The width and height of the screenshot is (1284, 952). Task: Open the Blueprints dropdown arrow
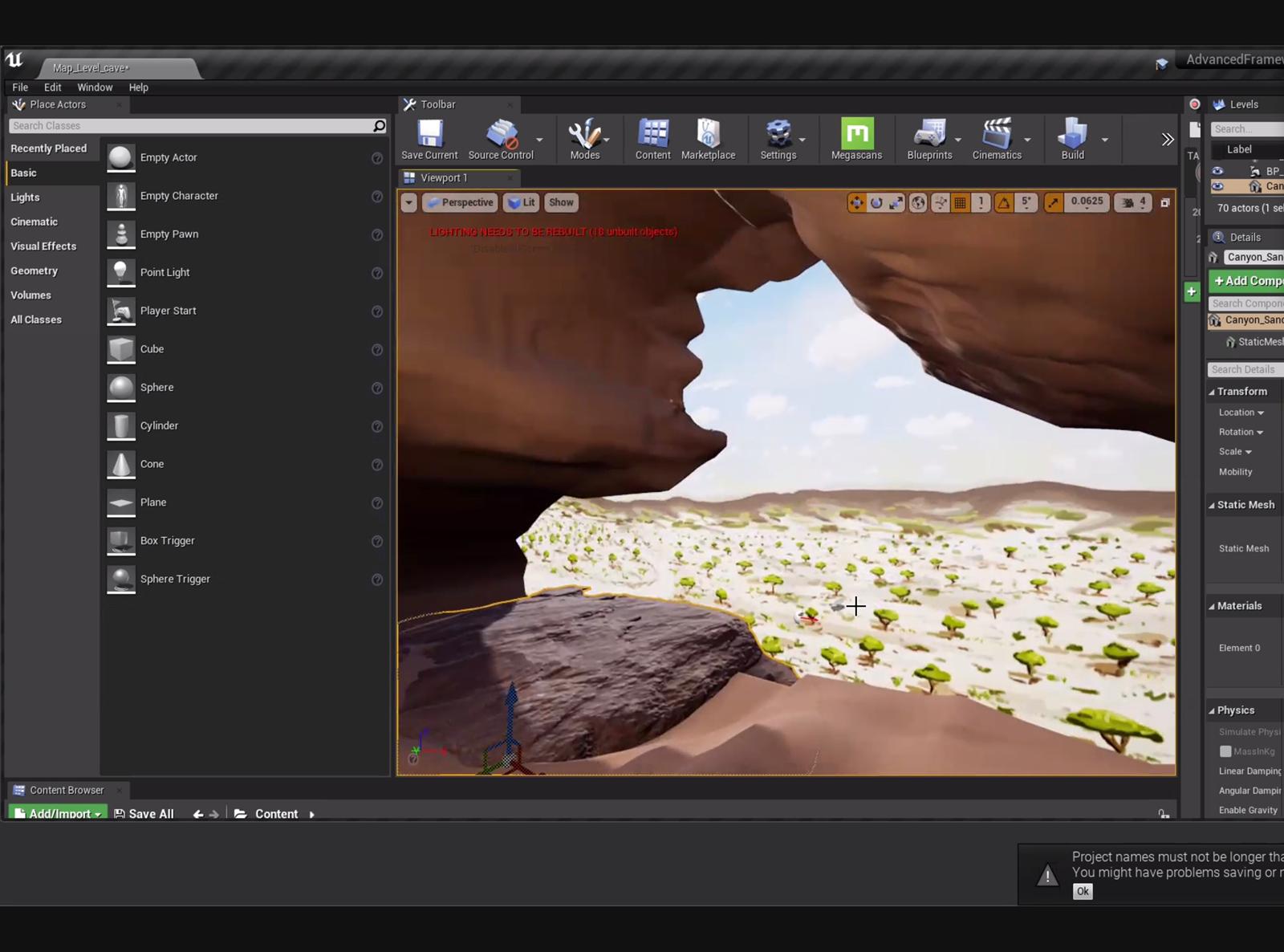click(x=957, y=140)
